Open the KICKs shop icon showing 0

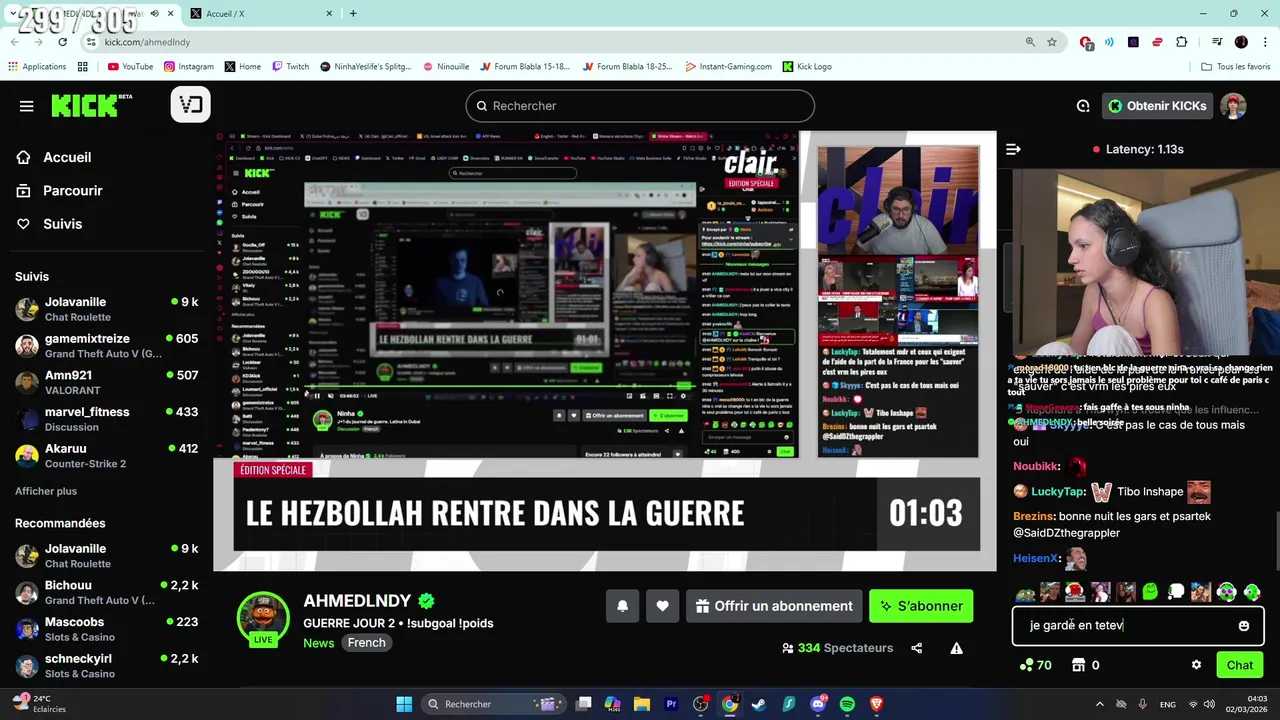[x=1085, y=665]
